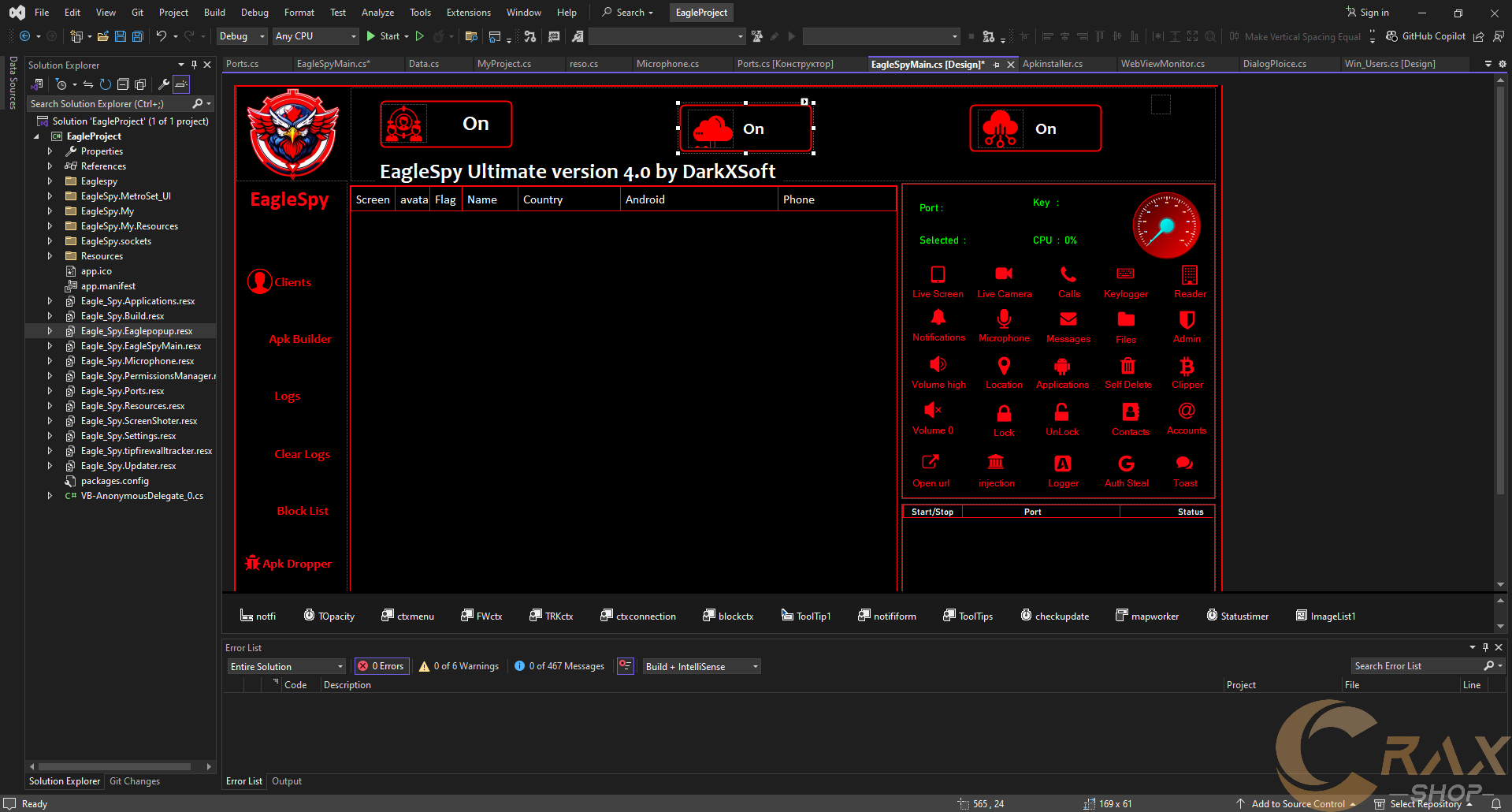Click GitHub Copilot button
This screenshot has width=1512, height=812.
(x=1425, y=36)
